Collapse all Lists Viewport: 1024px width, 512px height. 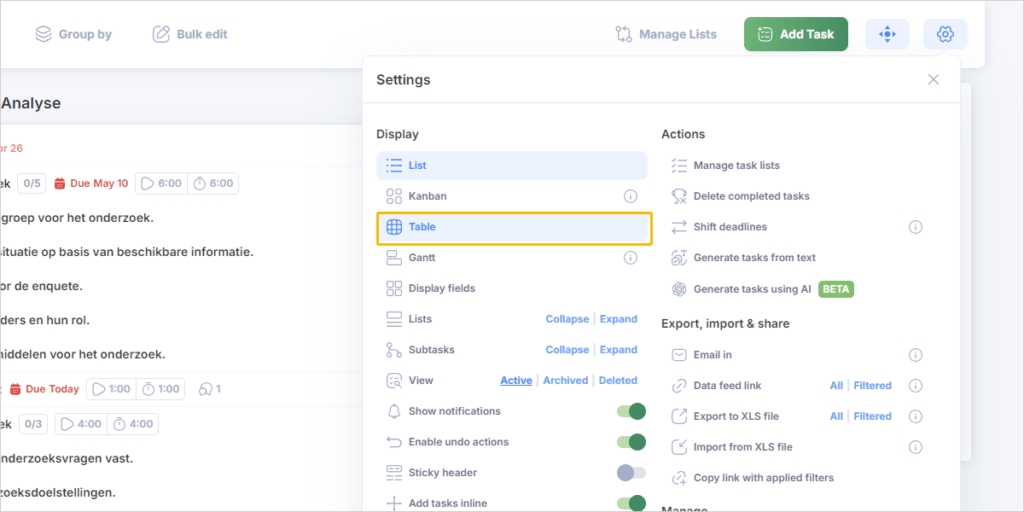click(567, 319)
